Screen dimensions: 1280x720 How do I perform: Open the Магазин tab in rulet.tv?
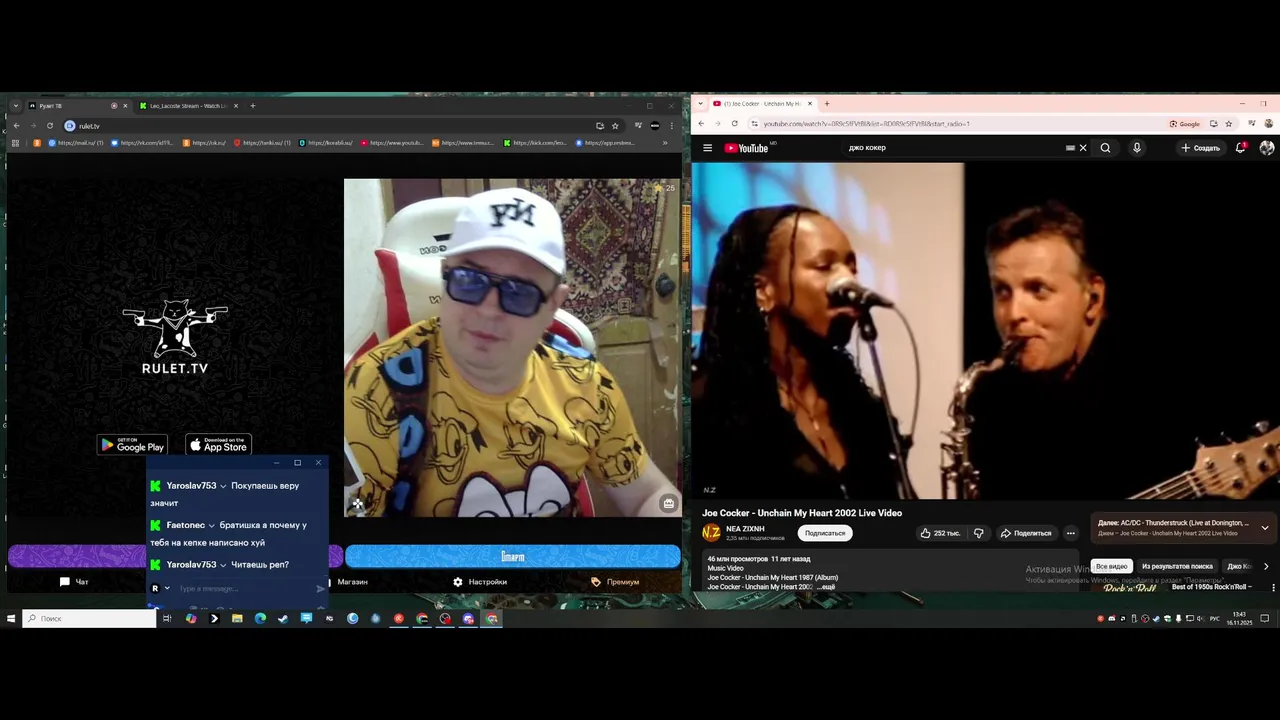click(346, 582)
